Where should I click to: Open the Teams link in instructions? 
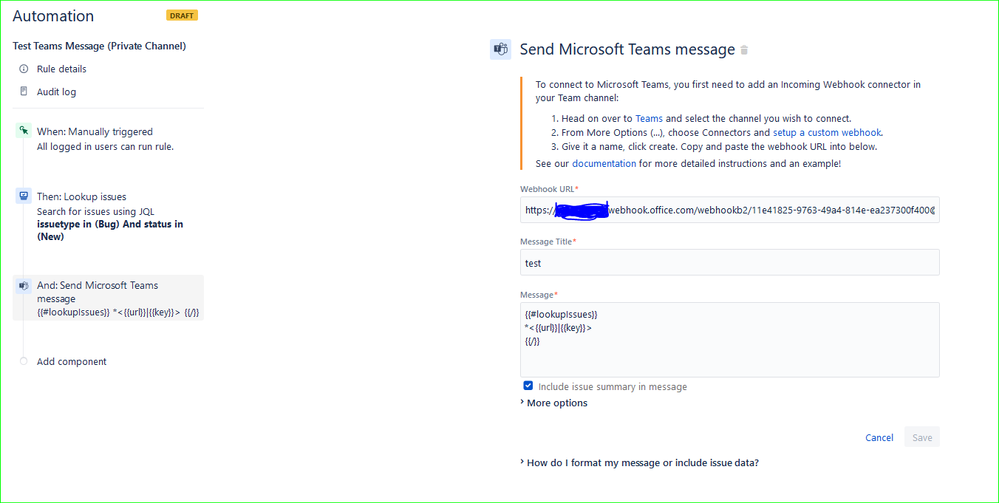point(649,119)
